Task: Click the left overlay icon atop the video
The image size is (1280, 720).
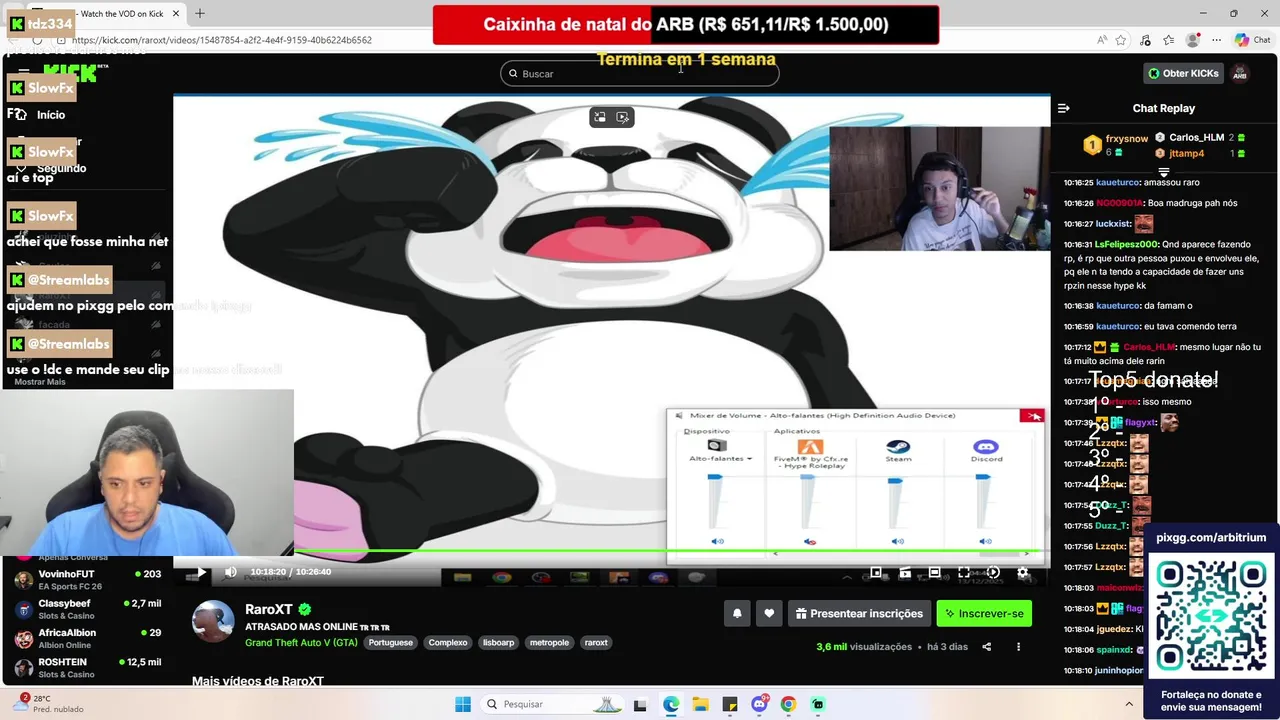Action: point(600,117)
